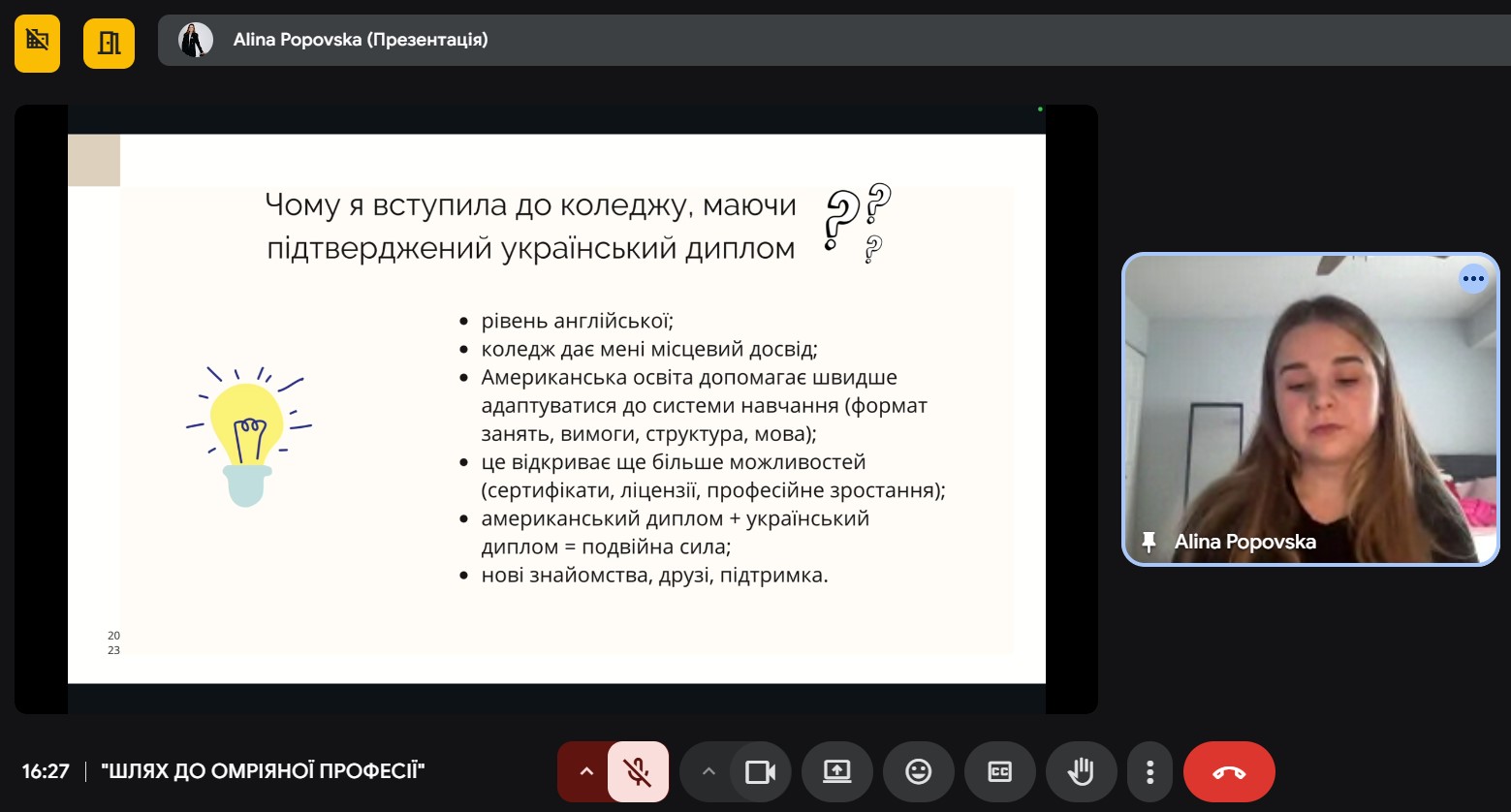Click the question marks graphic on the slide

[x=858, y=224]
